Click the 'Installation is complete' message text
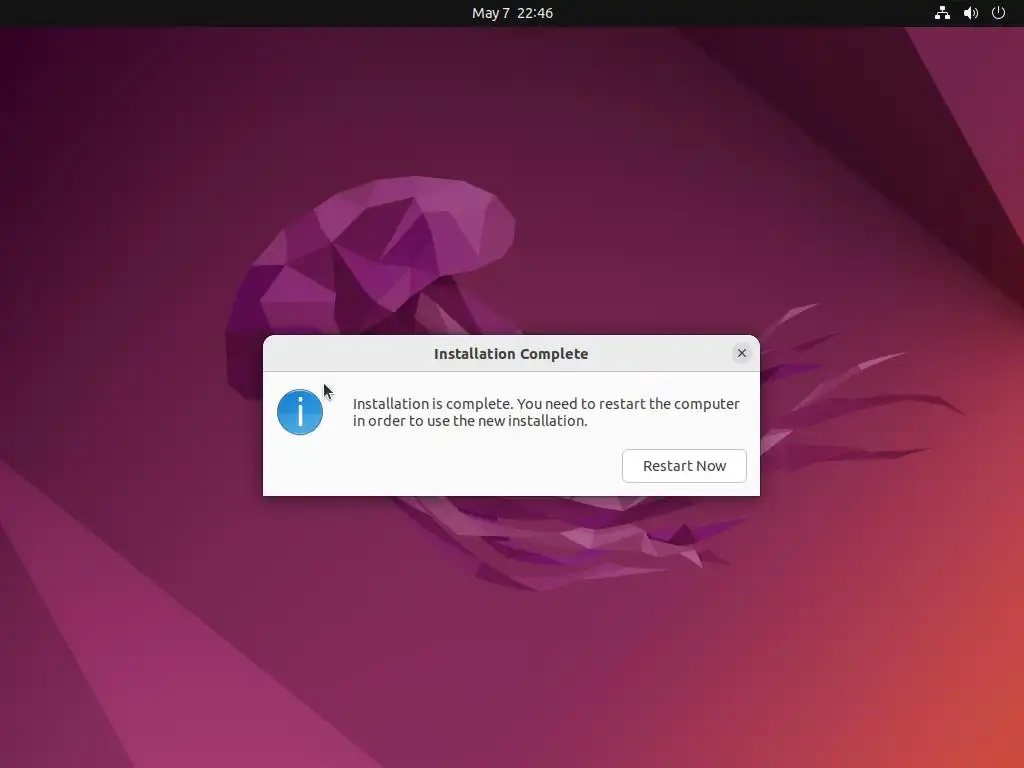This screenshot has height=768, width=1024. [x=546, y=412]
